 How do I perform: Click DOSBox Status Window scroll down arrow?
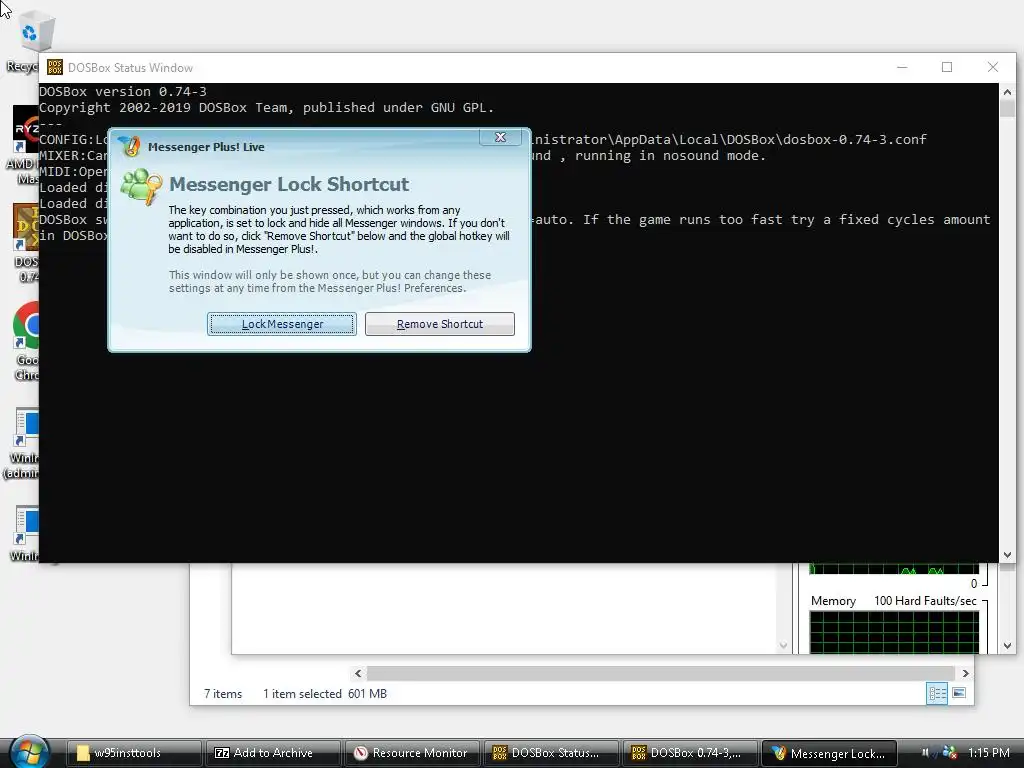click(1007, 554)
